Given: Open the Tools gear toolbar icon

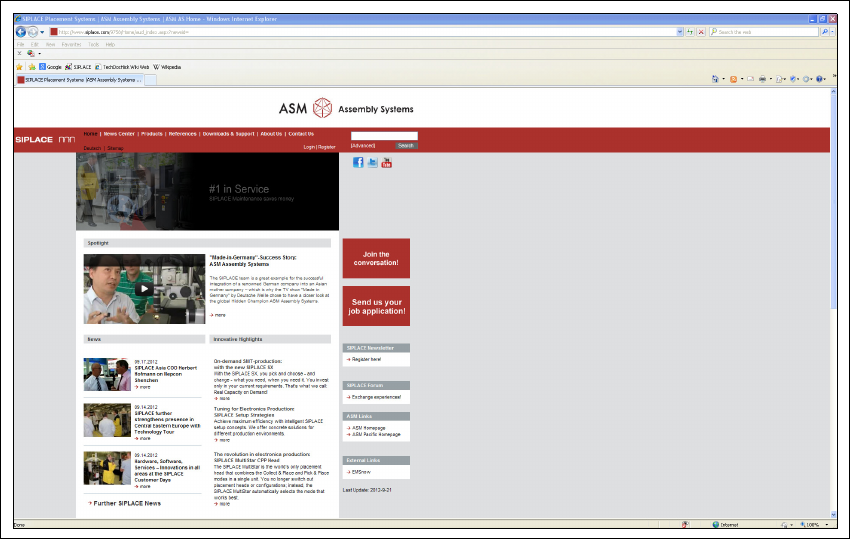Looking at the screenshot, I should [808, 79].
